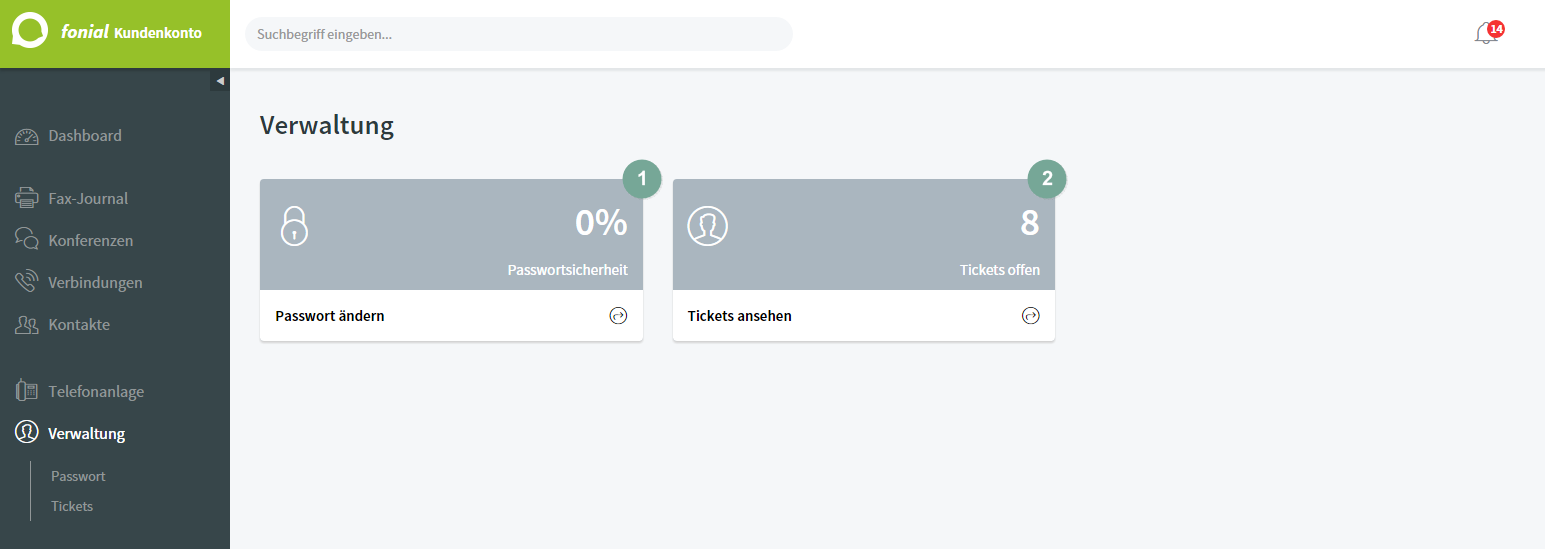Click the user avatar icon on tickets card

707,226
